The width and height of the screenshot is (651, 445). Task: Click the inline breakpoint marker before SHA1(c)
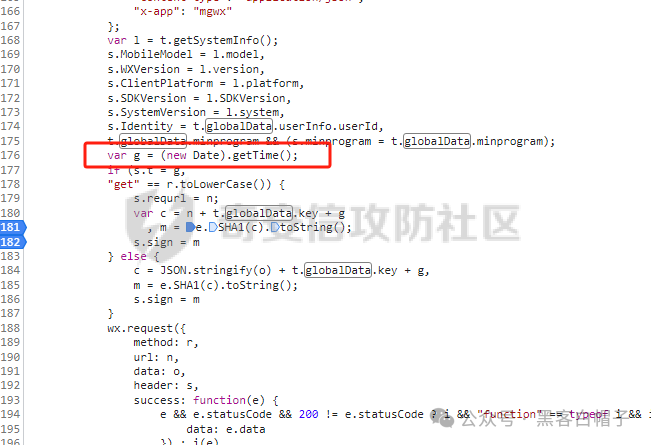(x=213, y=227)
